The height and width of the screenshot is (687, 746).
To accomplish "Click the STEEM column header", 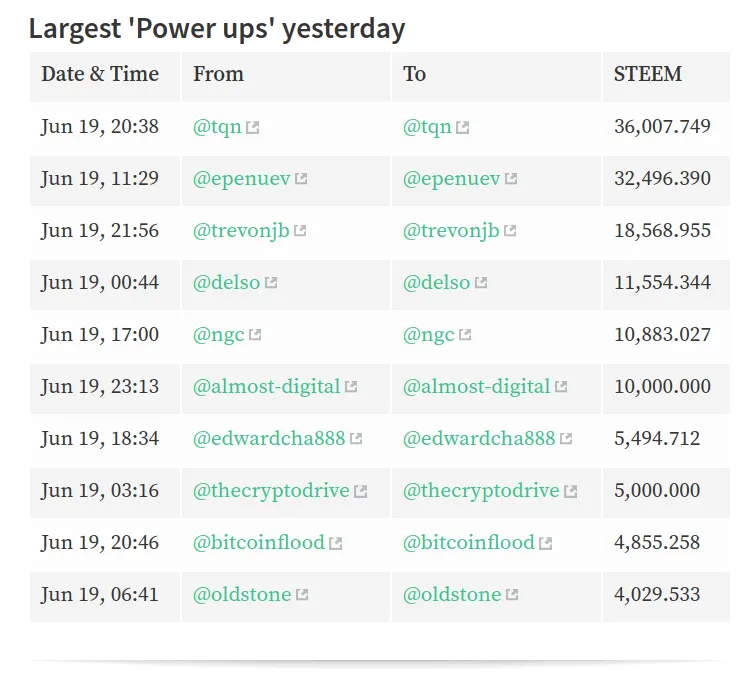I will pyautogui.click(x=666, y=77).
